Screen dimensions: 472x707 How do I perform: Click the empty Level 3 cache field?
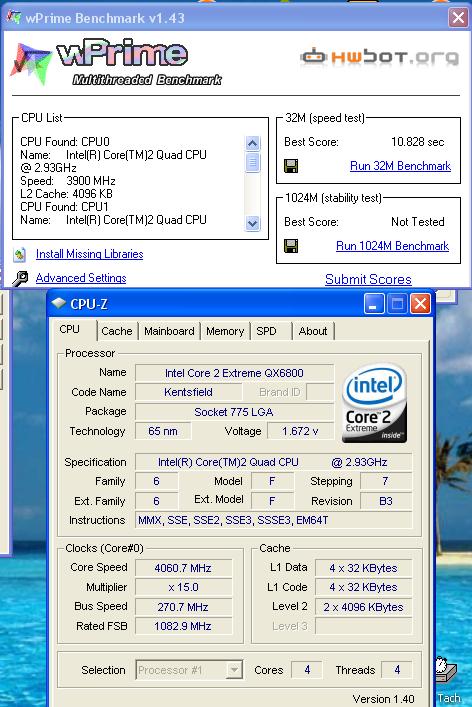click(363, 626)
